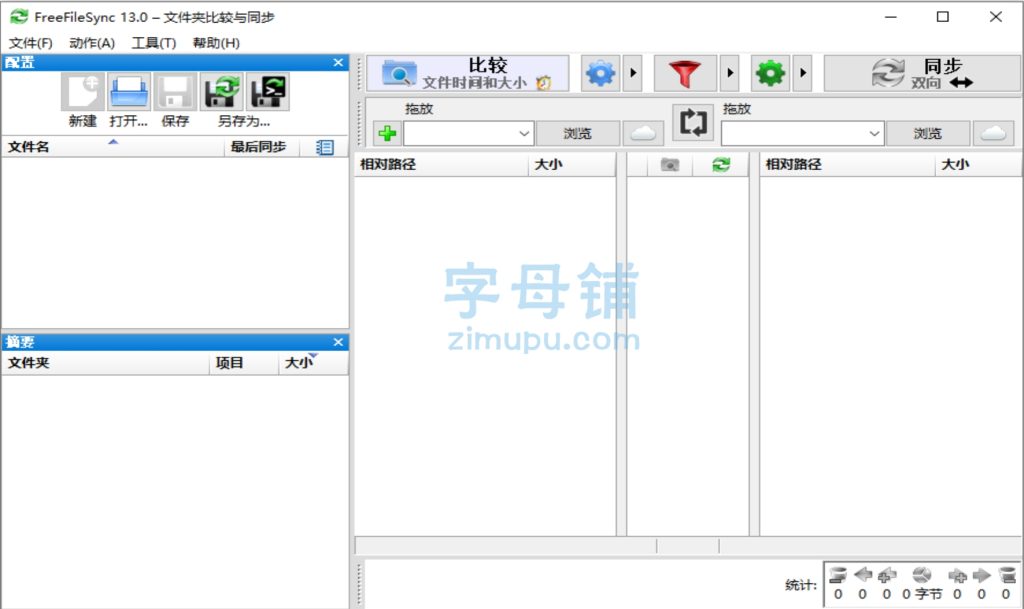Select right cloud storage access
Screen dimensions: 1024x609
click(994, 134)
